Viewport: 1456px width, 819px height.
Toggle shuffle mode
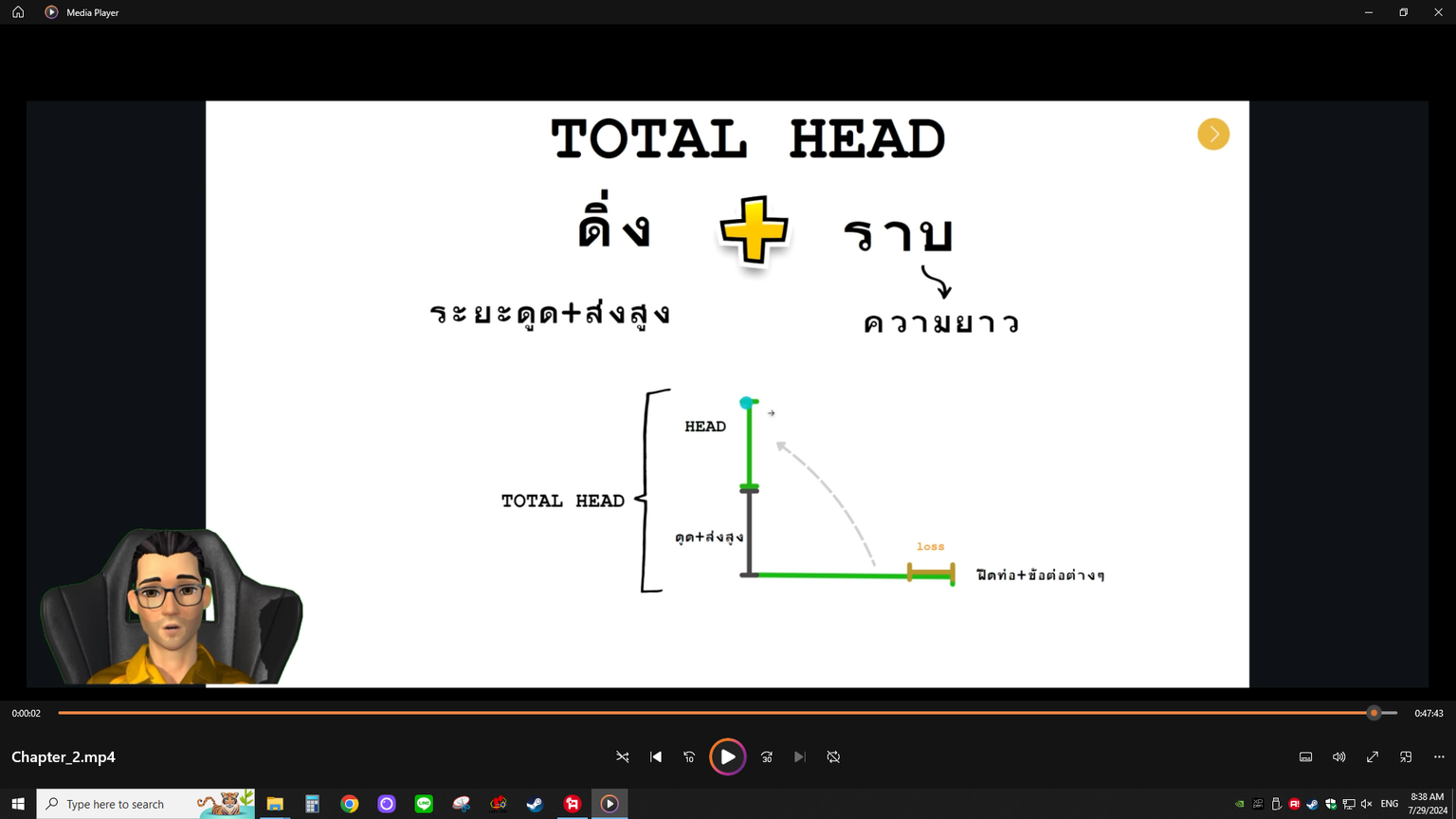[x=623, y=757]
